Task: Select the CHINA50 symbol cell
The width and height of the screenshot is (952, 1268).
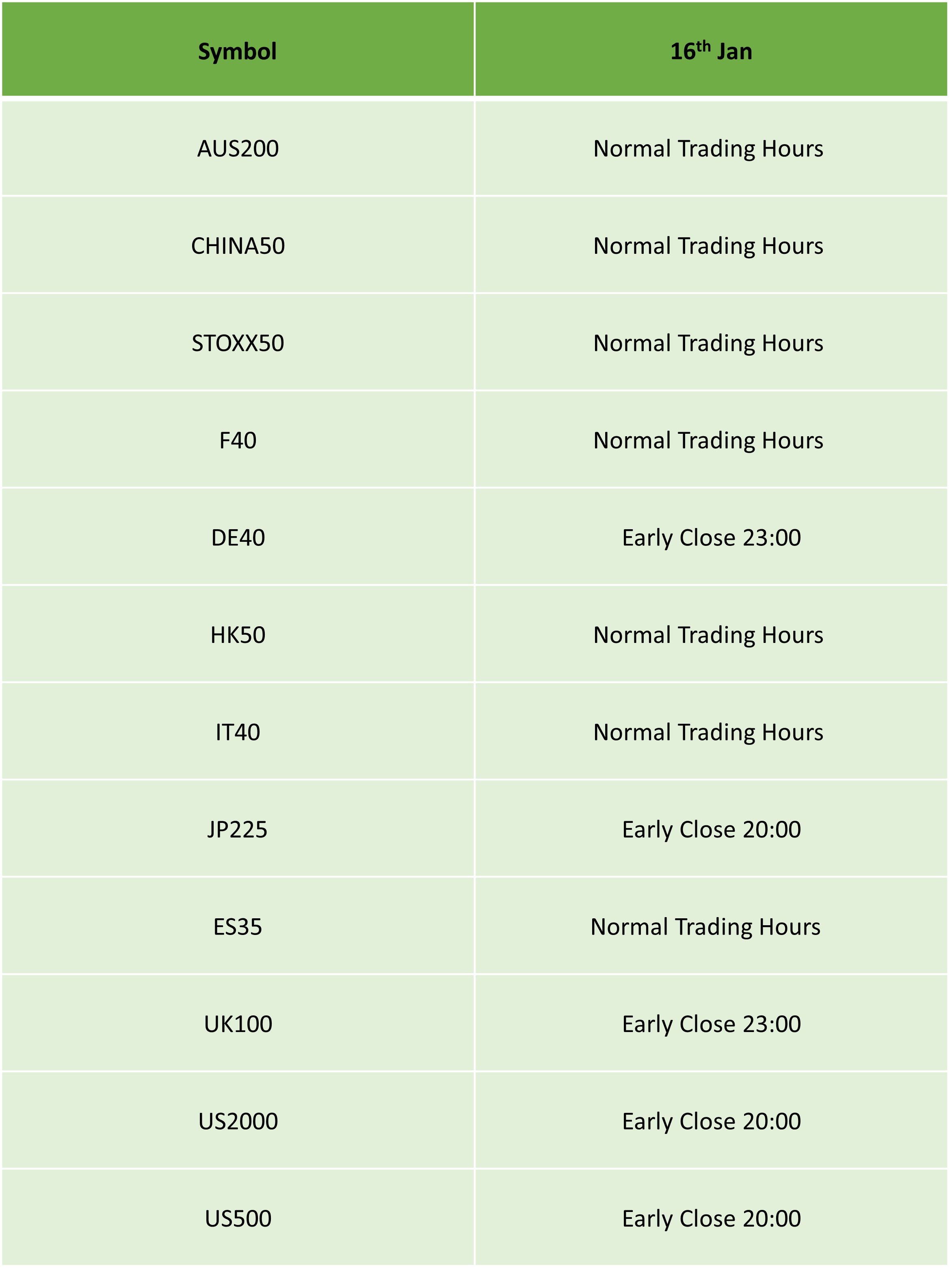Action: (238, 245)
